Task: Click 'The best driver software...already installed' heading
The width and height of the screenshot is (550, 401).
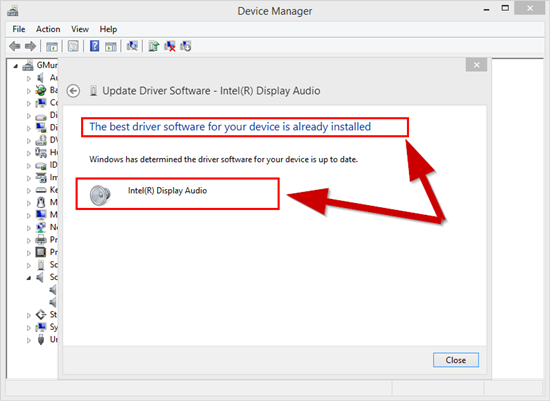Action: (x=230, y=127)
